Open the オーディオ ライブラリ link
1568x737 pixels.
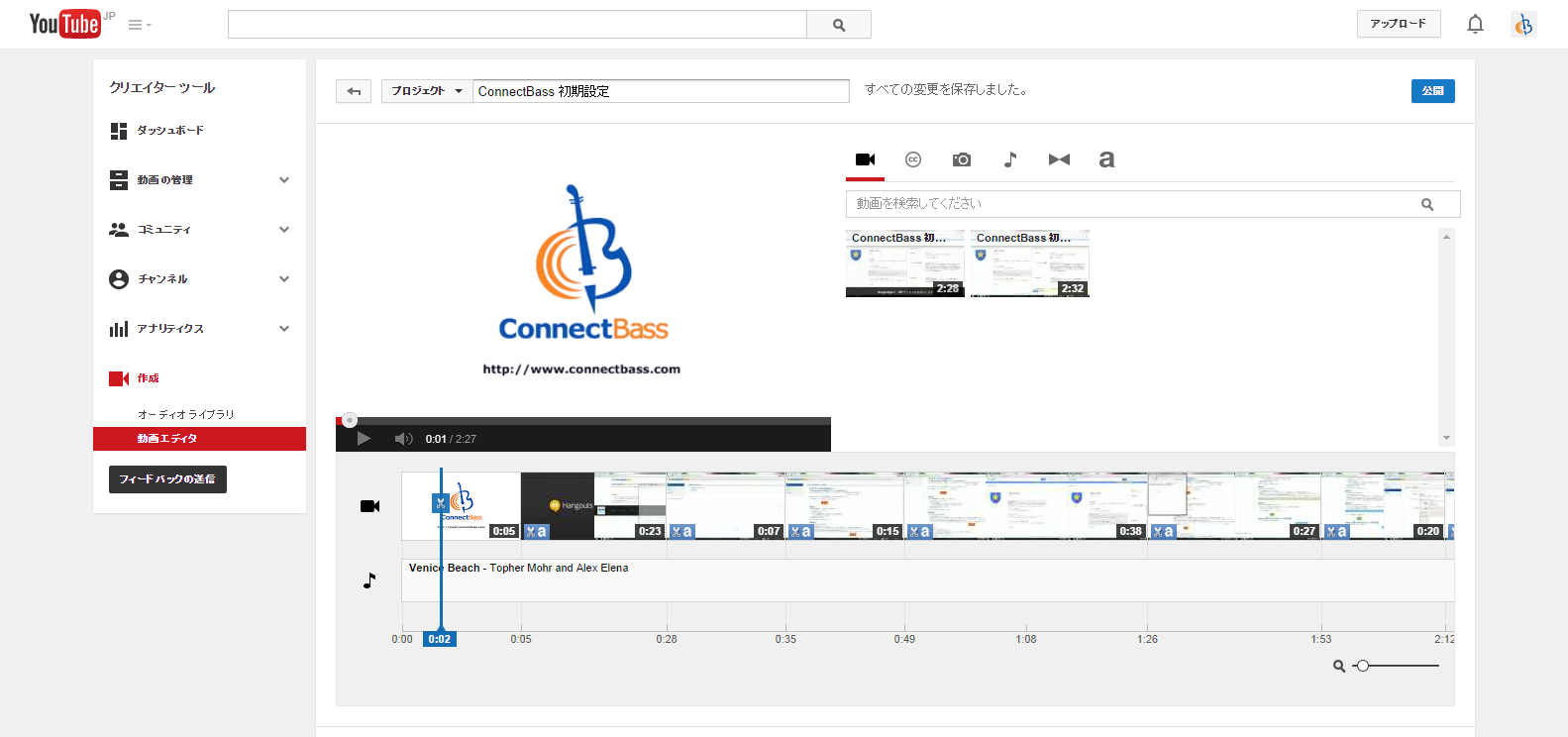point(186,415)
